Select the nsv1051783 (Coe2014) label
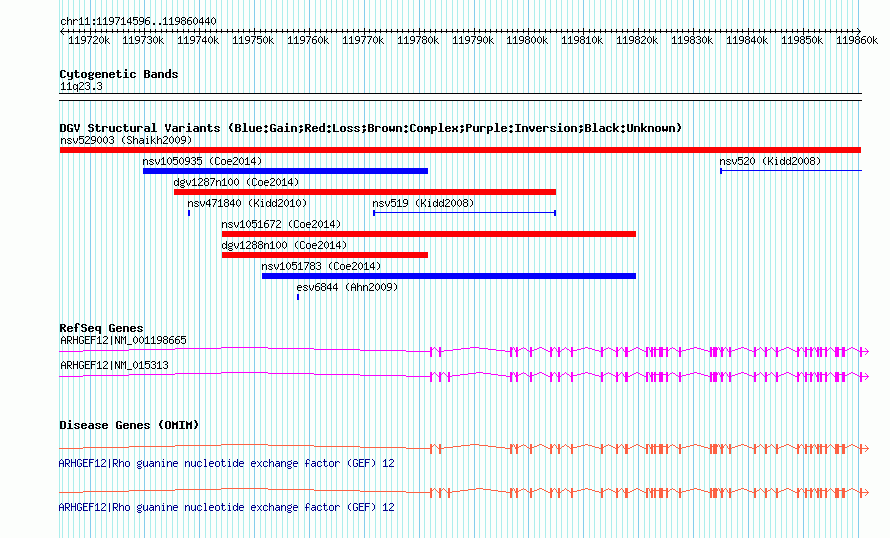This screenshot has width=890, height=538. [x=321, y=266]
